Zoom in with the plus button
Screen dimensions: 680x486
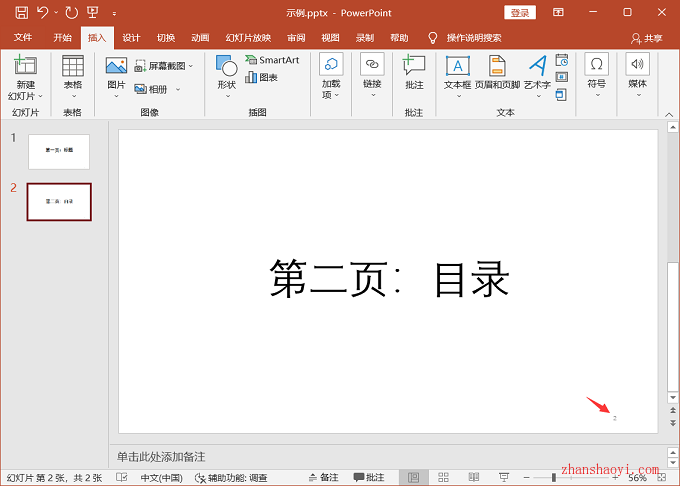point(615,477)
